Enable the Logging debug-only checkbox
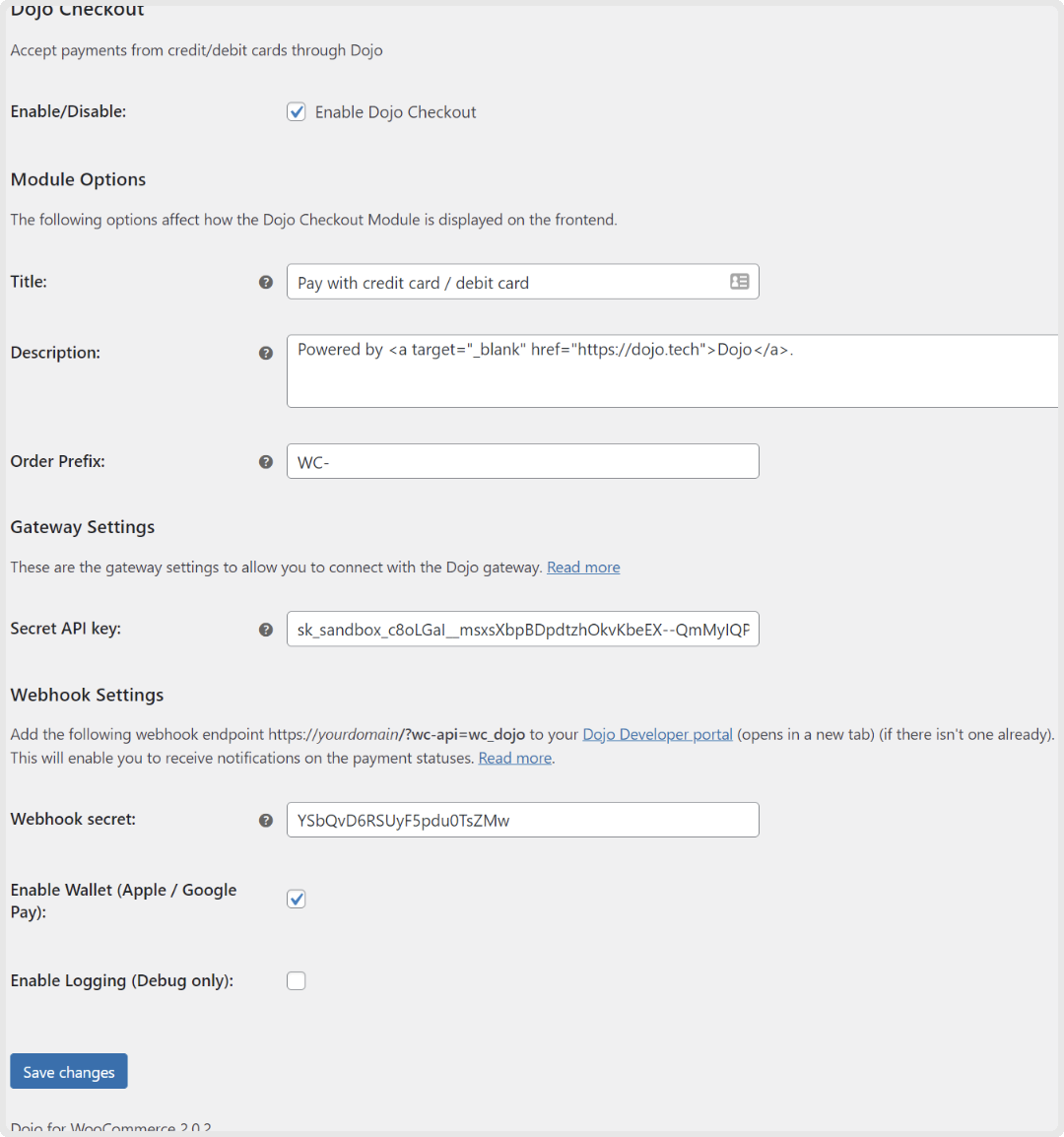The width and height of the screenshot is (1064, 1137). point(297,980)
